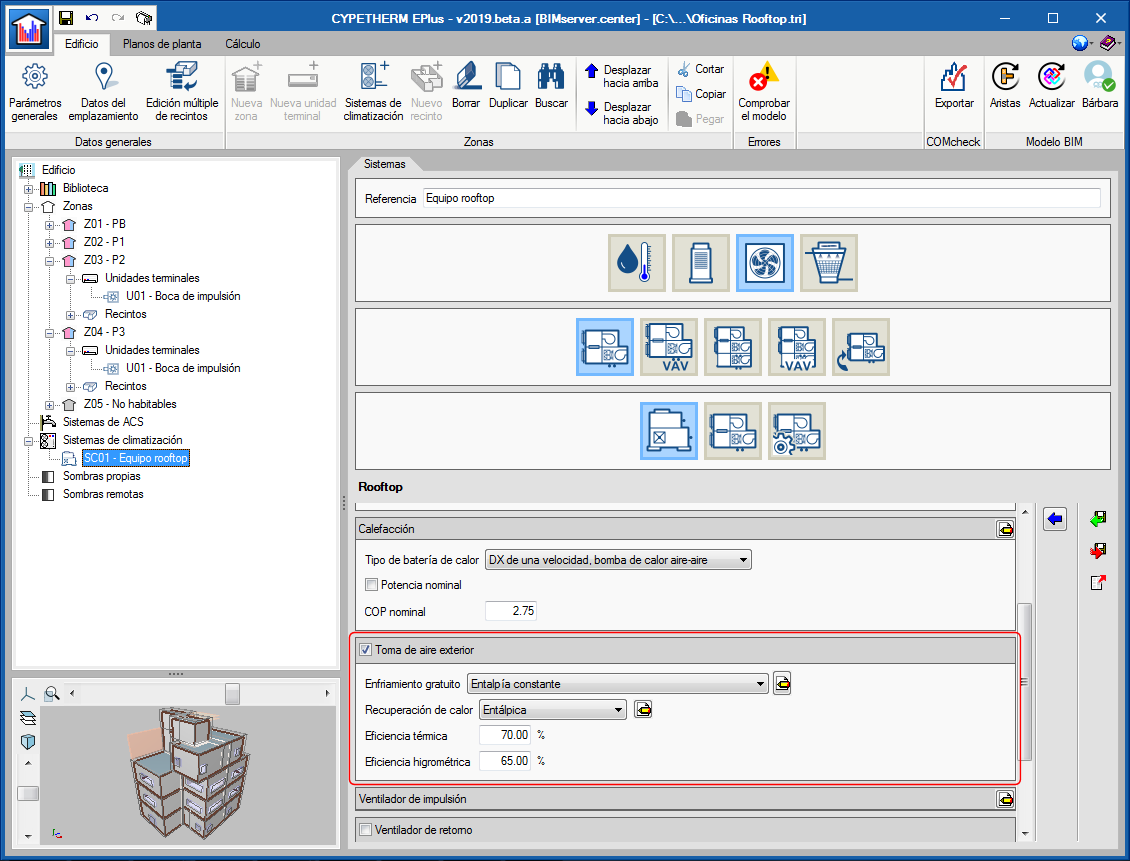
Task: Click Aristas icon
Action: (1005, 76)
